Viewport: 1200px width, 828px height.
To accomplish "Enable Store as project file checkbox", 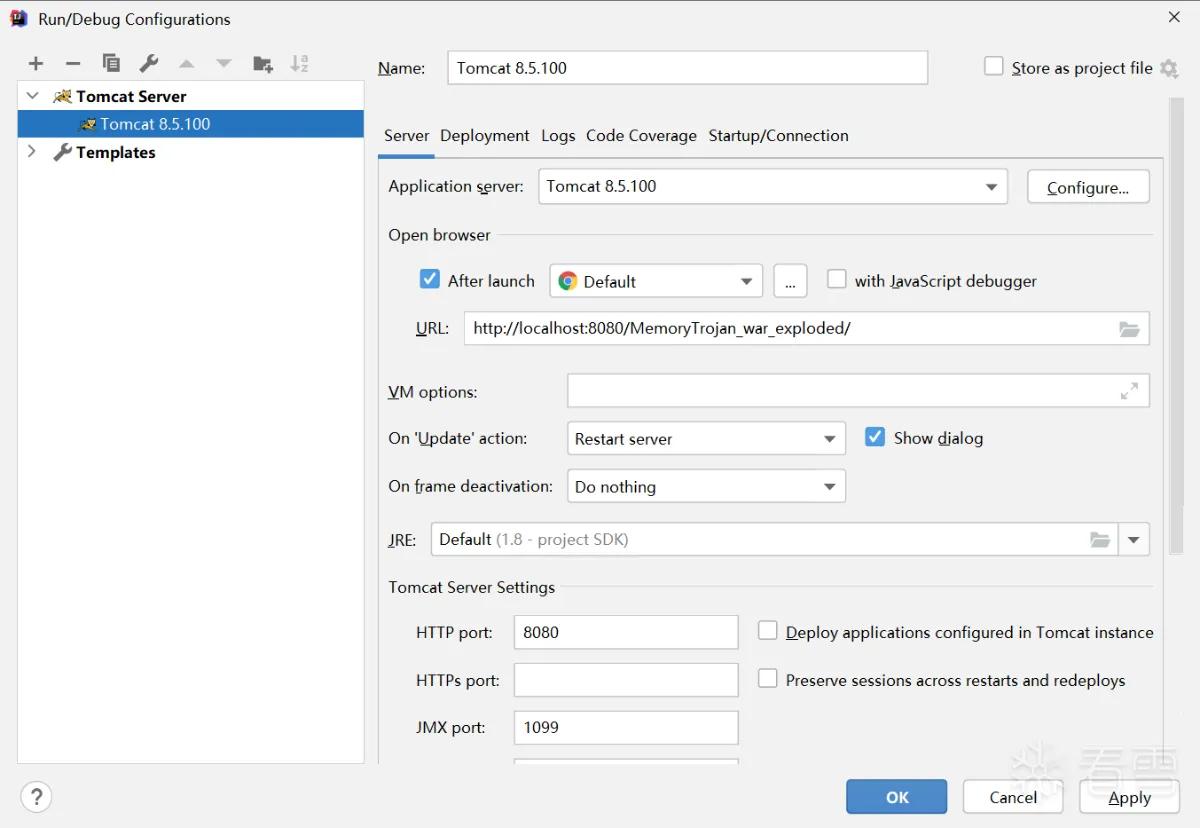I will (993, 66).
